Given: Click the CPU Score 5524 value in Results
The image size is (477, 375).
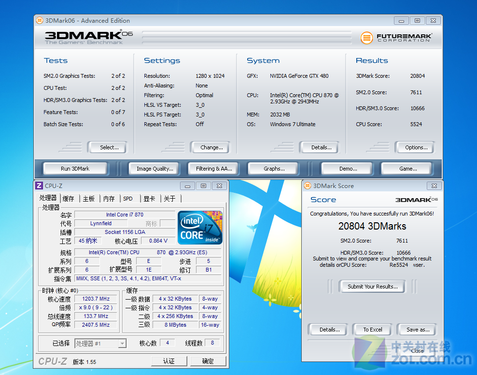Looking at the screenshot, I should click(416, 124).
